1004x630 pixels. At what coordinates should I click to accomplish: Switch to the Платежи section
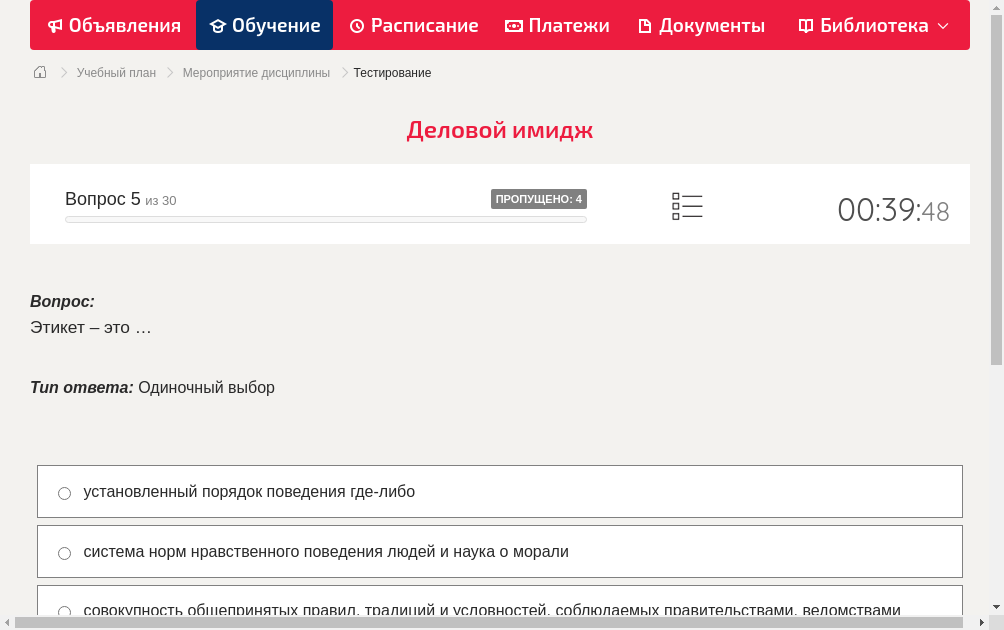pyautogui.click(x=557, y=25)
